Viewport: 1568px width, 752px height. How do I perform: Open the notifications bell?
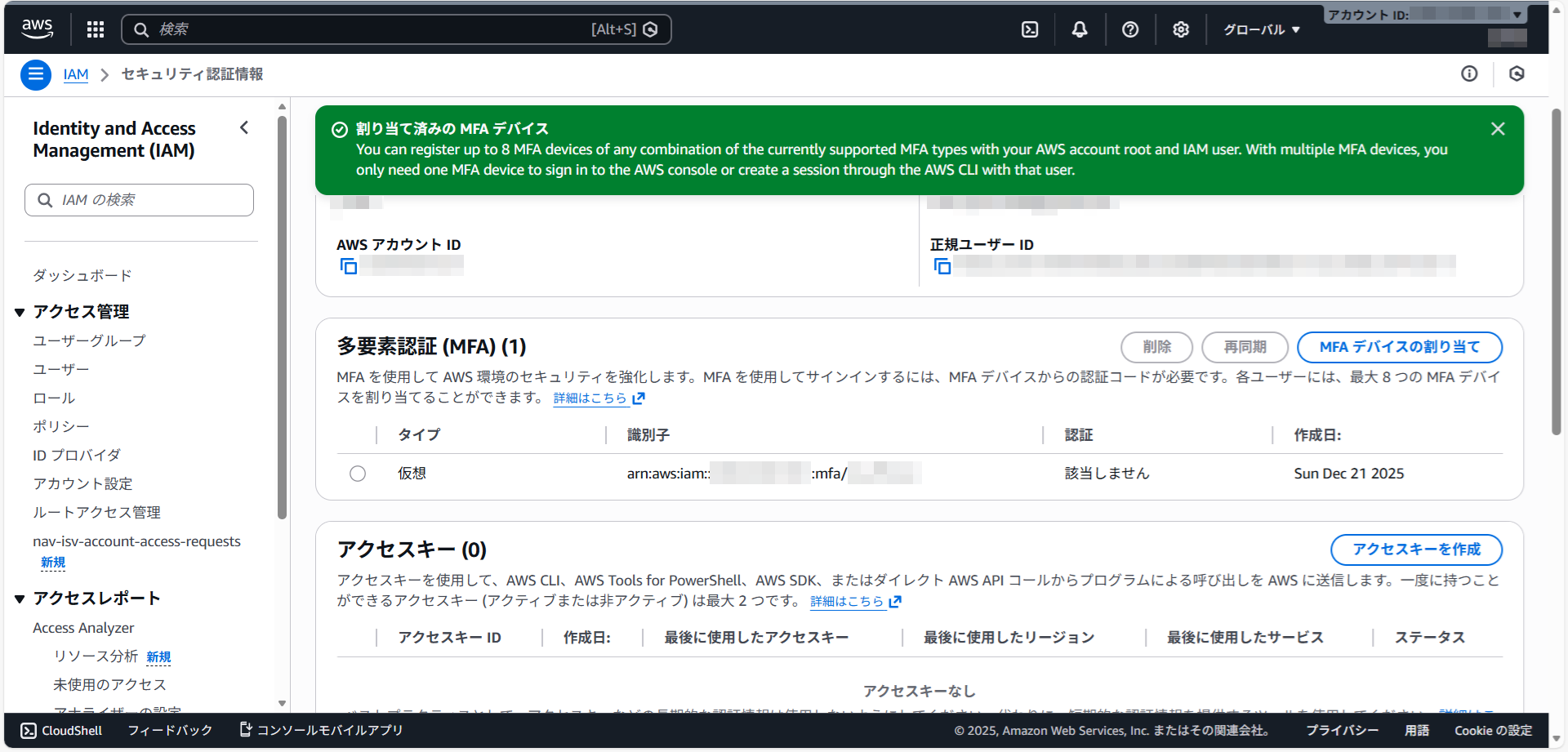pos(1080,29)
